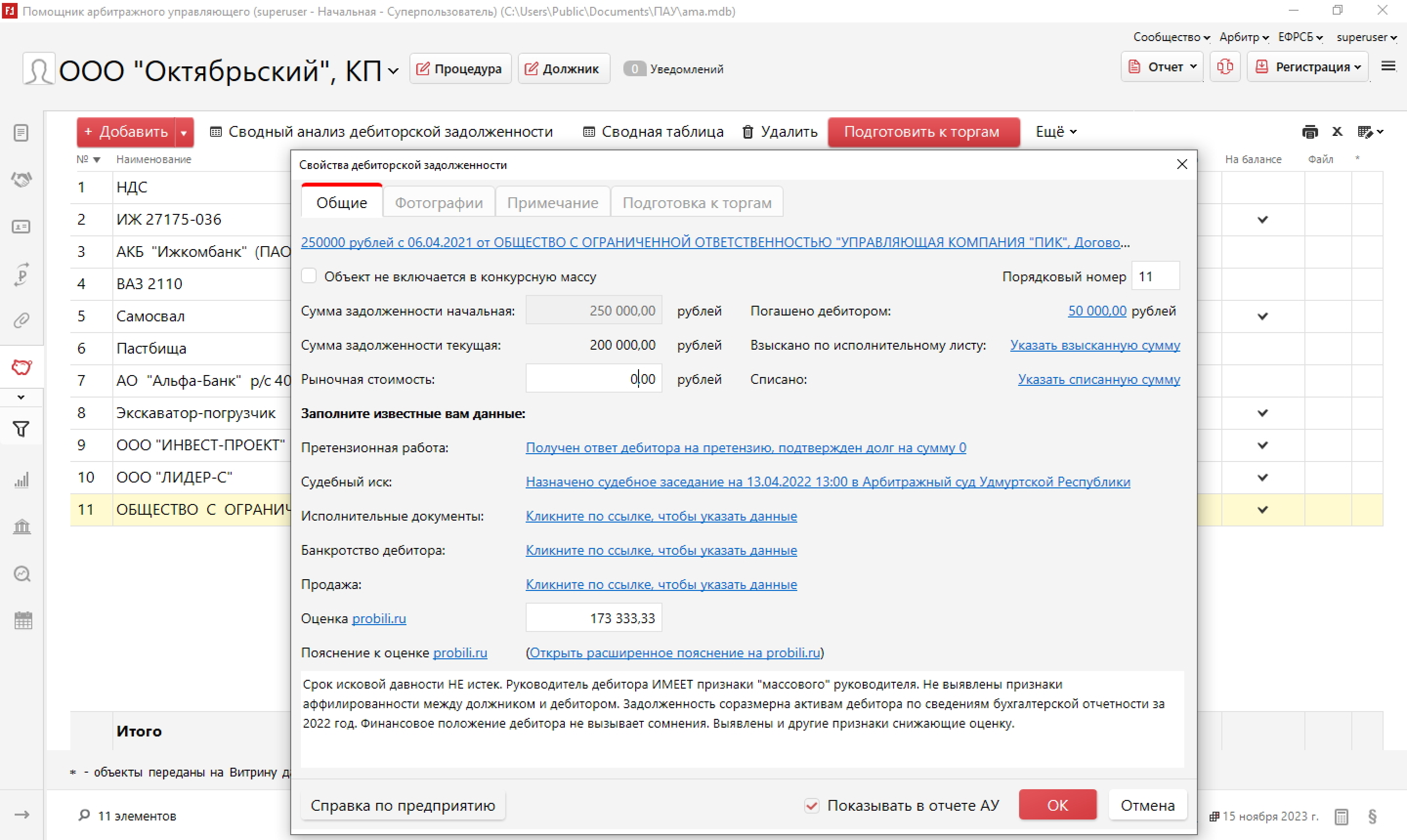This screenshot has height=840, width=1407.
Task: Open the ЕФРСБ menu
Action: point(1300,37)
